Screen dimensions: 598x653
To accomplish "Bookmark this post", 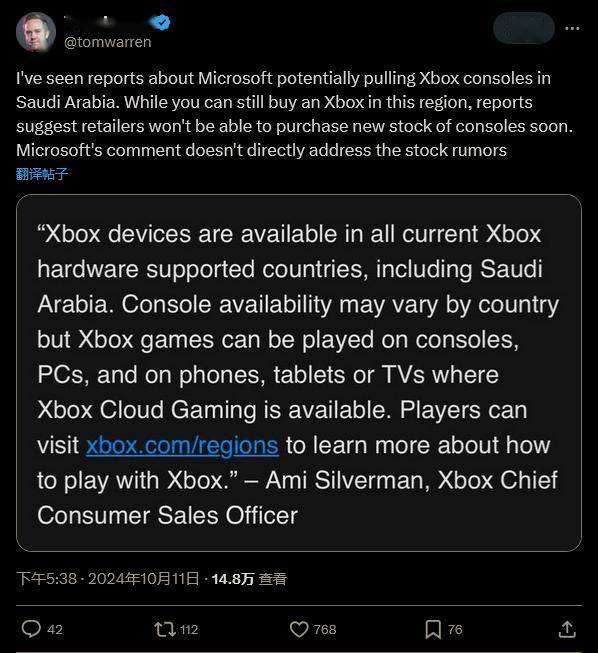I will click(433, 629).
